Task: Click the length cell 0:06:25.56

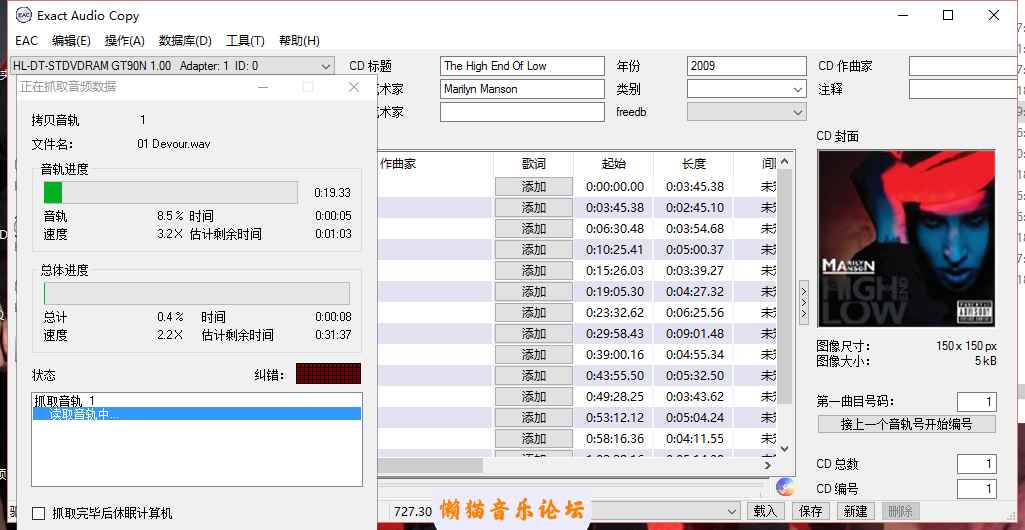Action: 695,312
